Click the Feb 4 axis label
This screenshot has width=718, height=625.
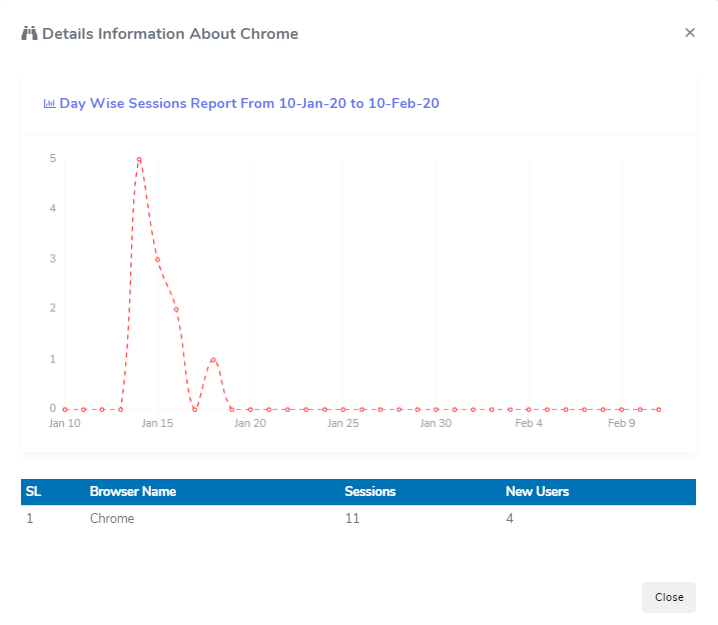pos(529,424)
